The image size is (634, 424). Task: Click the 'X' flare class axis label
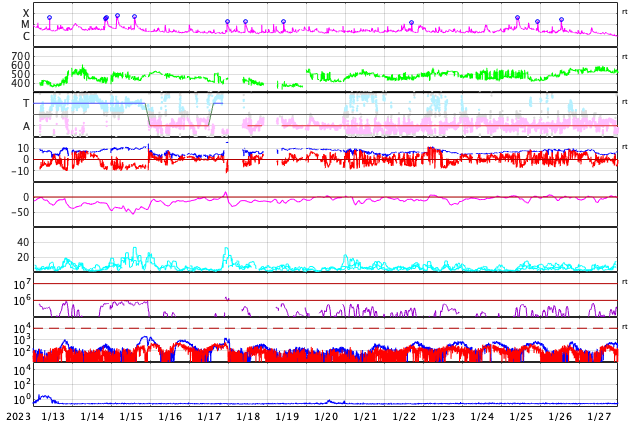point(26,13)
